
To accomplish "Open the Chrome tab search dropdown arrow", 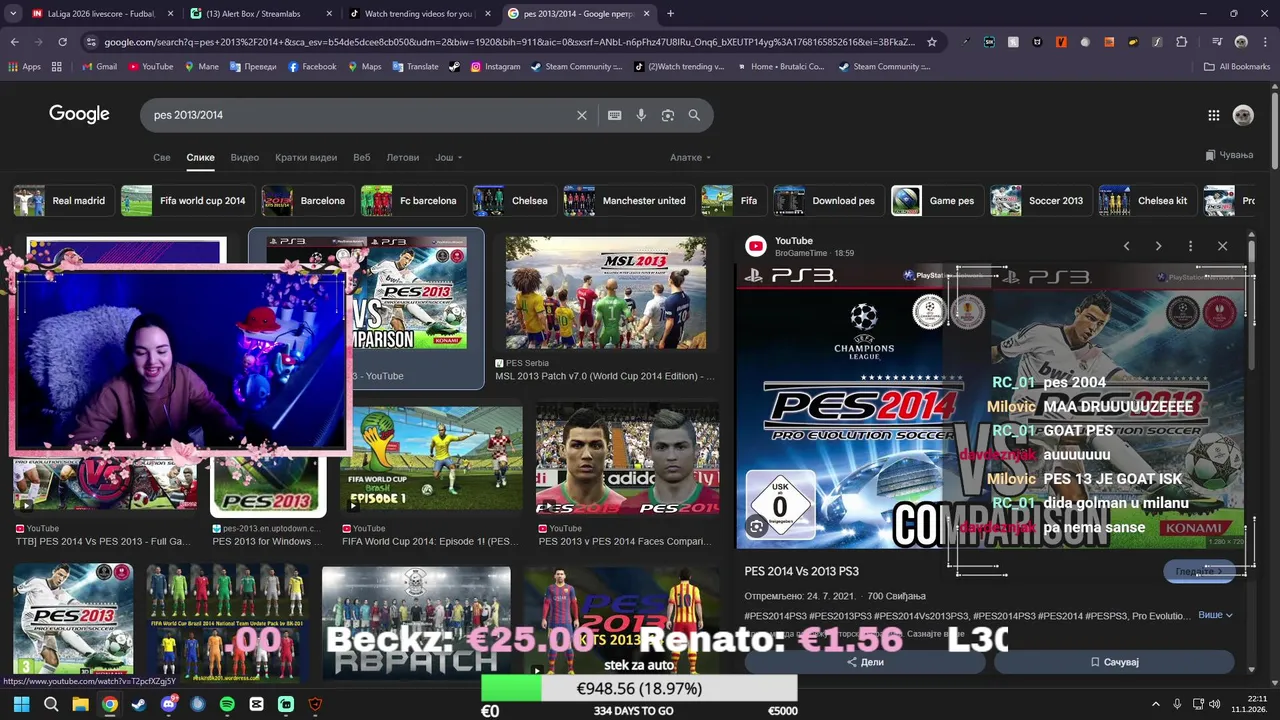I will coord(13,14).
